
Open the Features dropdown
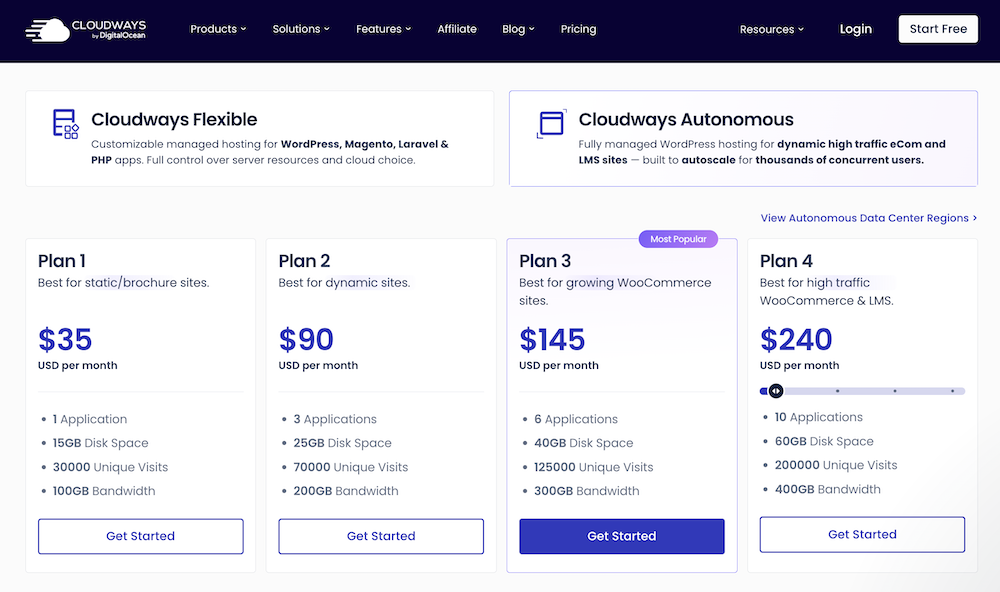pyautogui.click(x=383, y=29)
